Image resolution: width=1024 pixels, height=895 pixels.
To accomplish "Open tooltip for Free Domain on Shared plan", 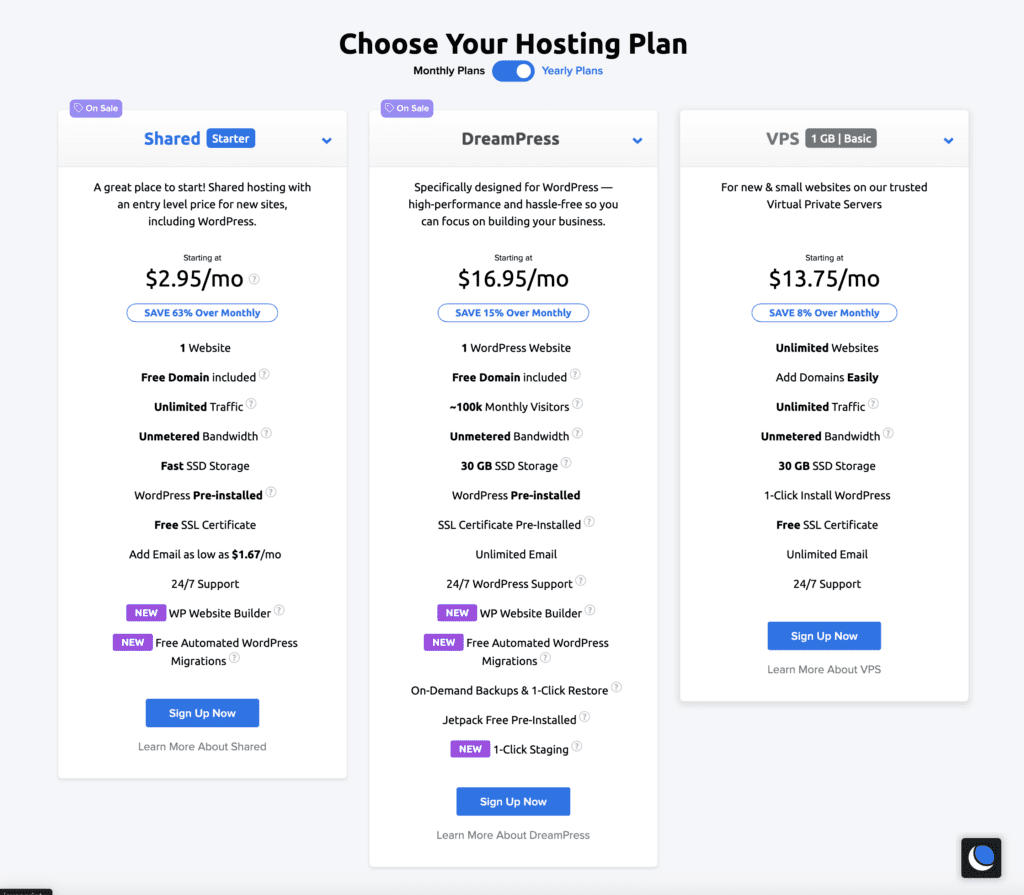I will (263, 376).
